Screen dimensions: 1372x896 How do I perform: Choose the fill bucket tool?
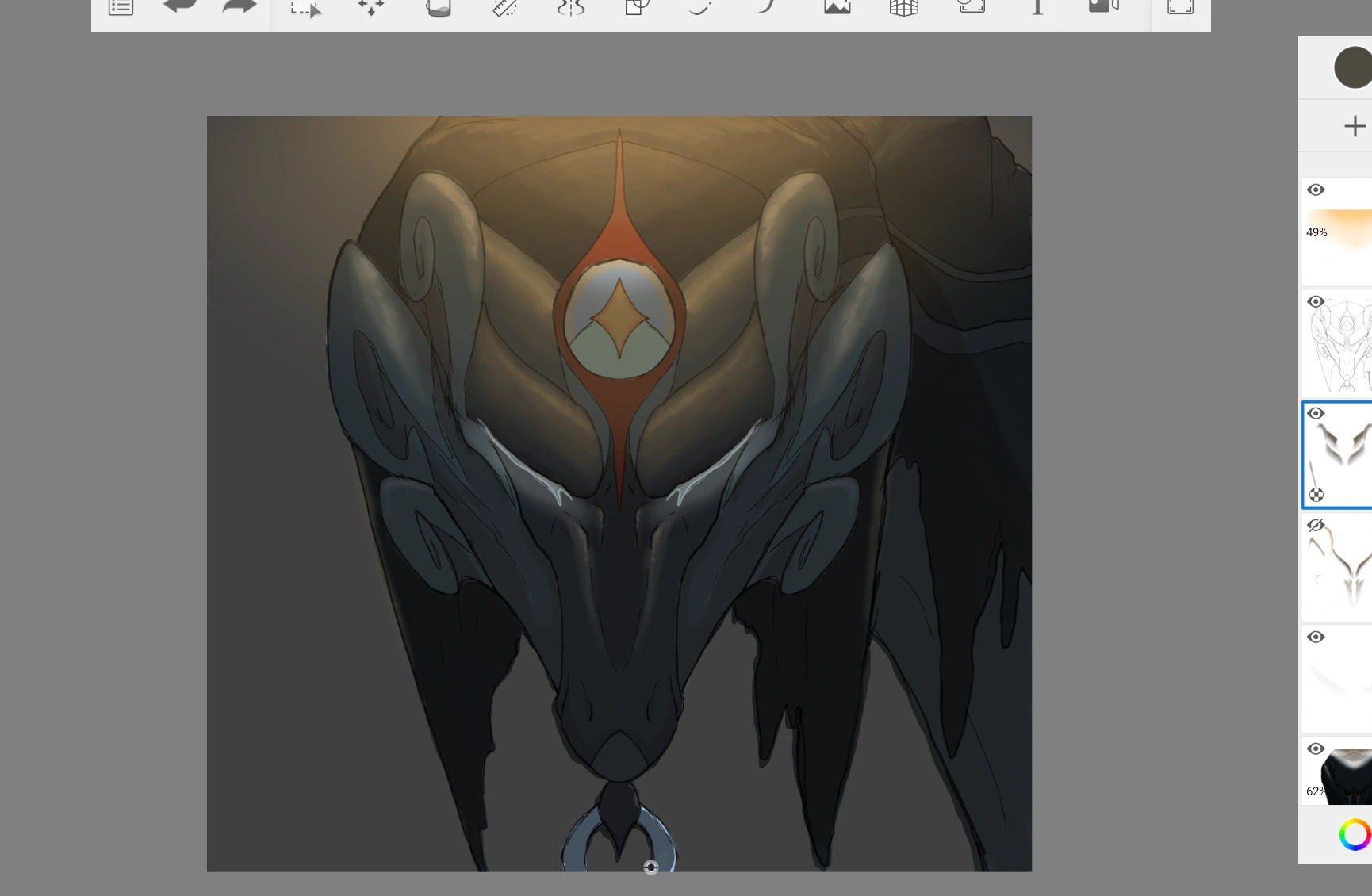click(x=438, y=8)
